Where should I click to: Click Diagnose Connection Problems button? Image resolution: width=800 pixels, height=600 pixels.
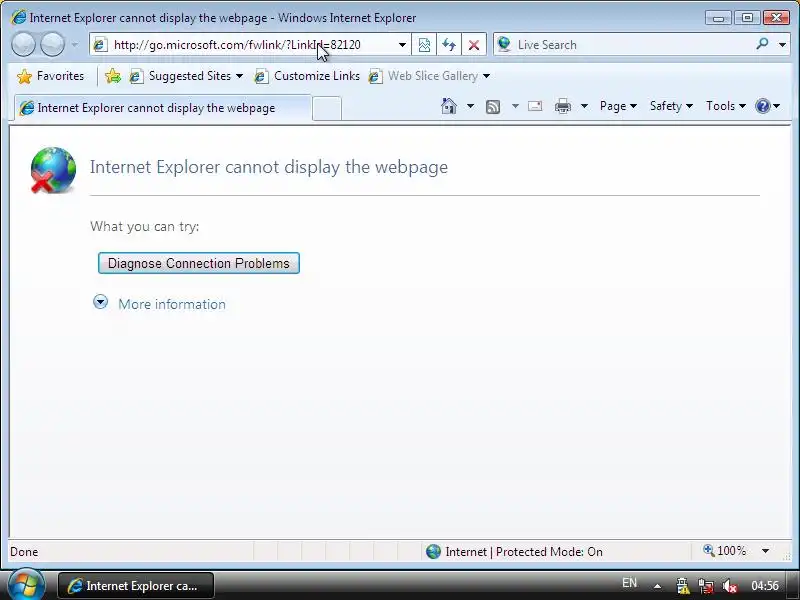(199, 263)
